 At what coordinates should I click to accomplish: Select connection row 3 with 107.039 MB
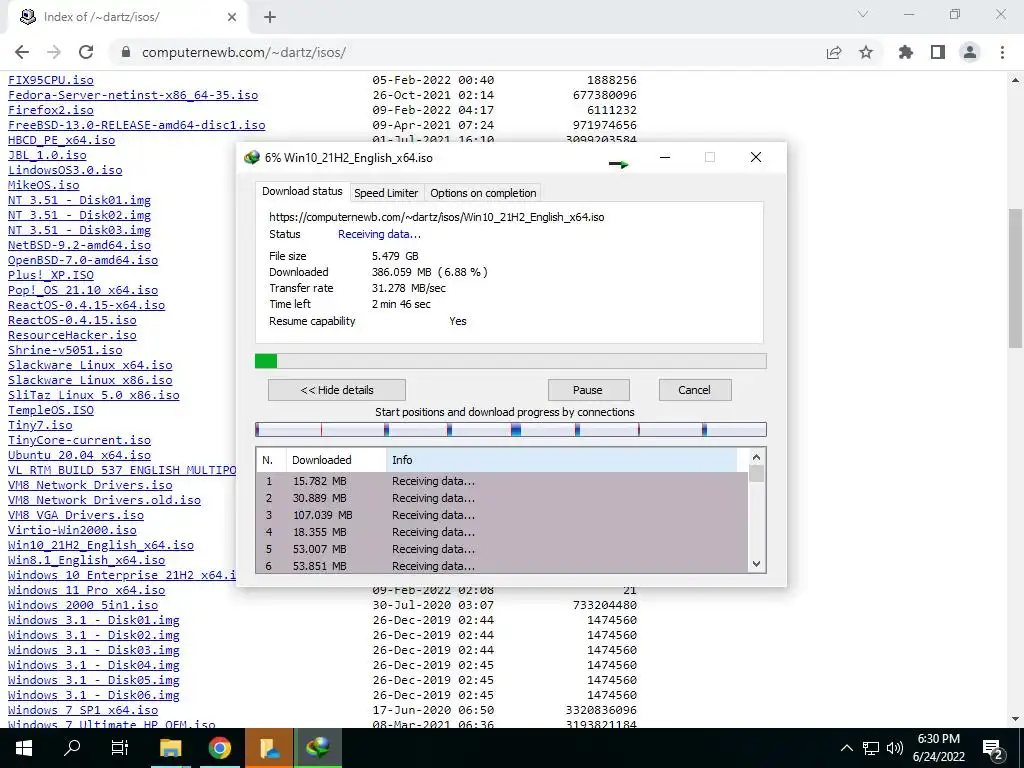[x=502, y=515]
